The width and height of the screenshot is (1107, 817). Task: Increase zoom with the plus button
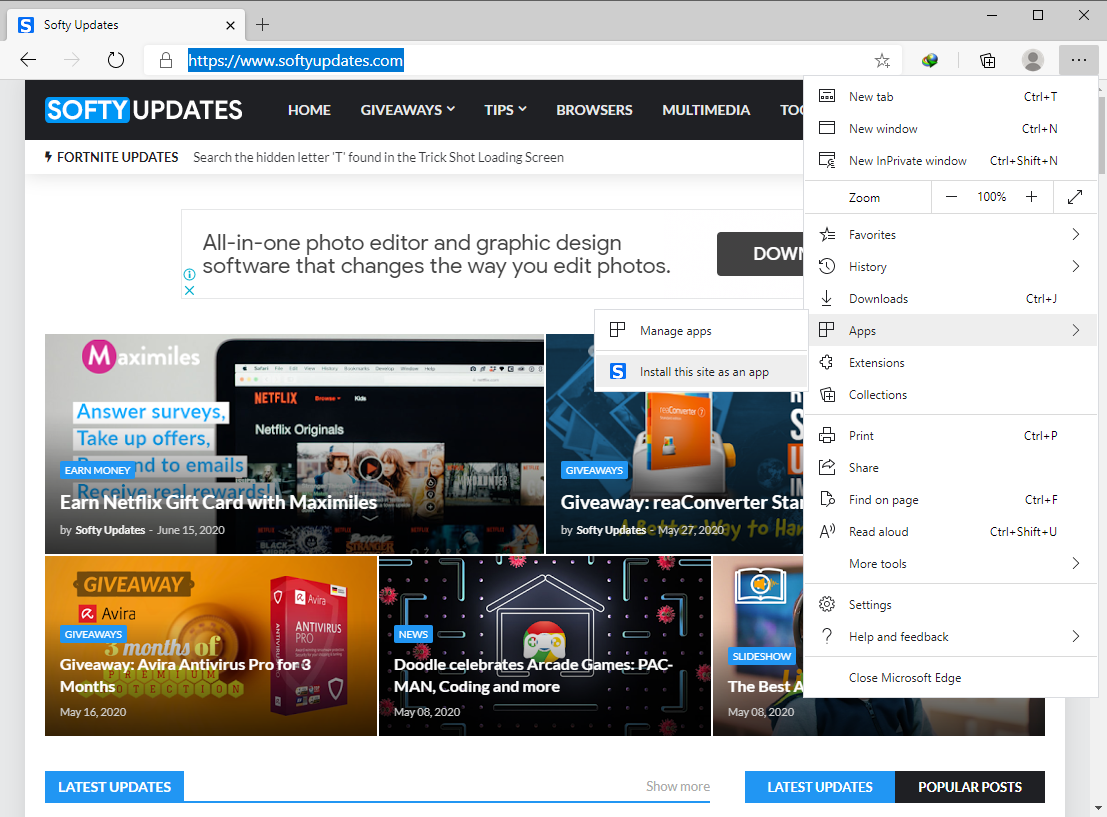[x=1031, y=197]
